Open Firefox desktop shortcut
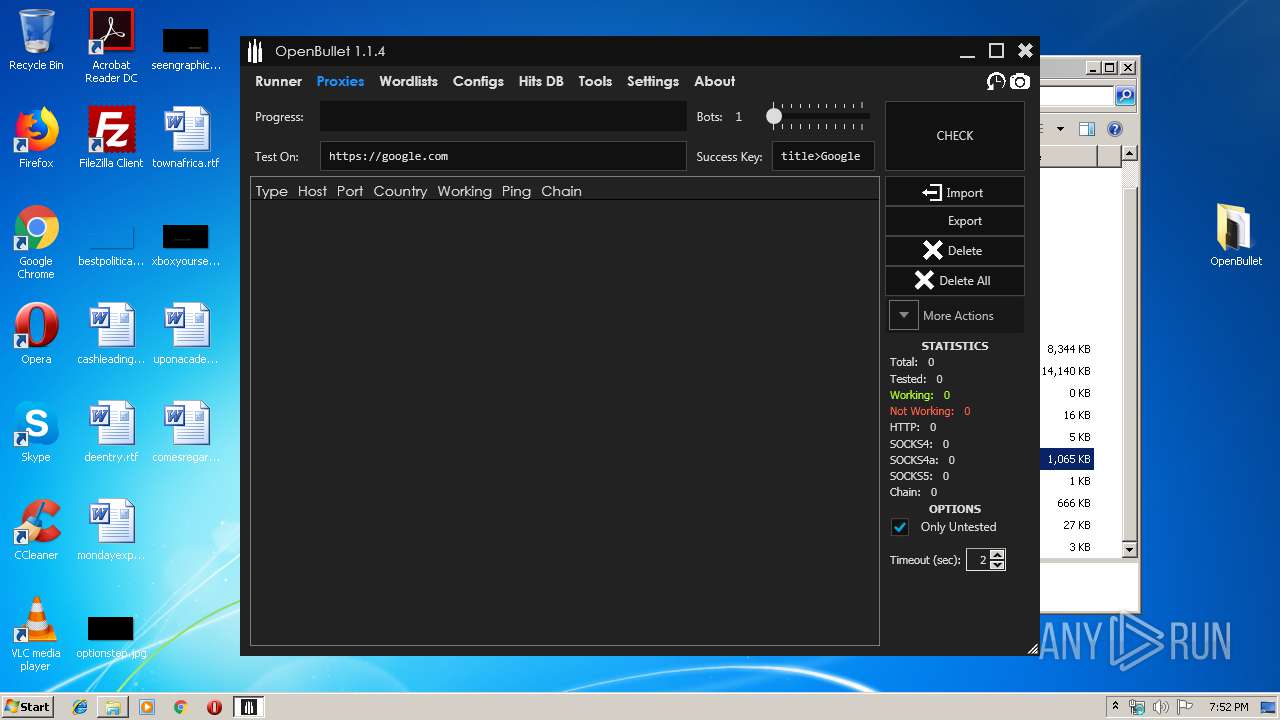 36,138
